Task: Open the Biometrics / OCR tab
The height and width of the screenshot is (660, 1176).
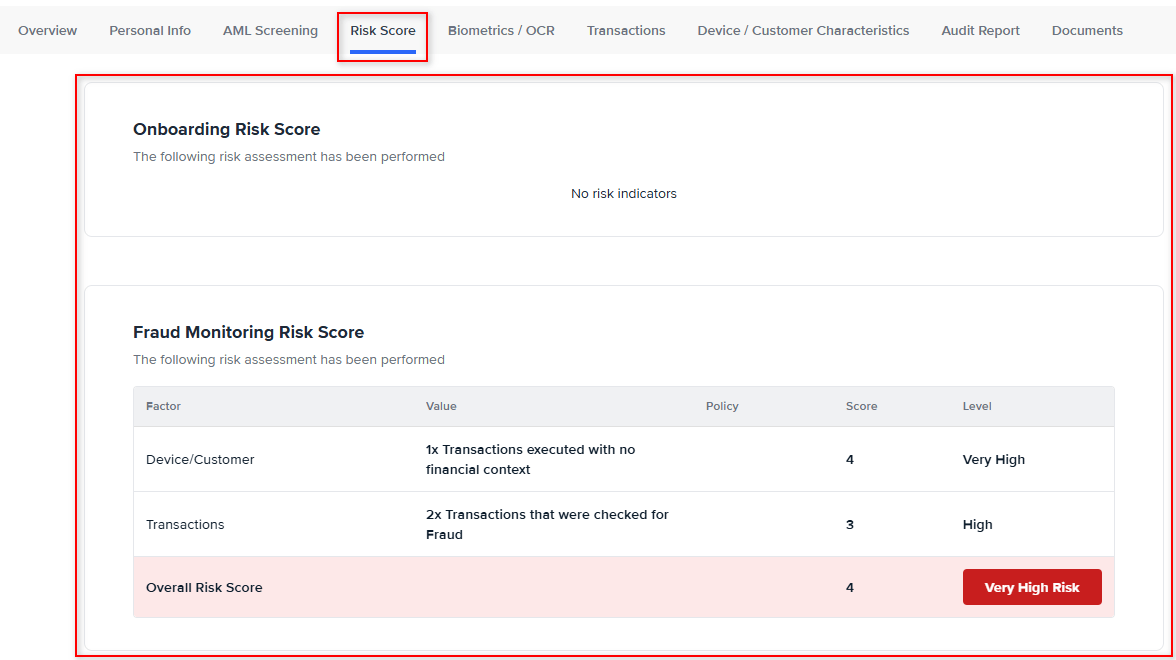Action: point(501,30)
